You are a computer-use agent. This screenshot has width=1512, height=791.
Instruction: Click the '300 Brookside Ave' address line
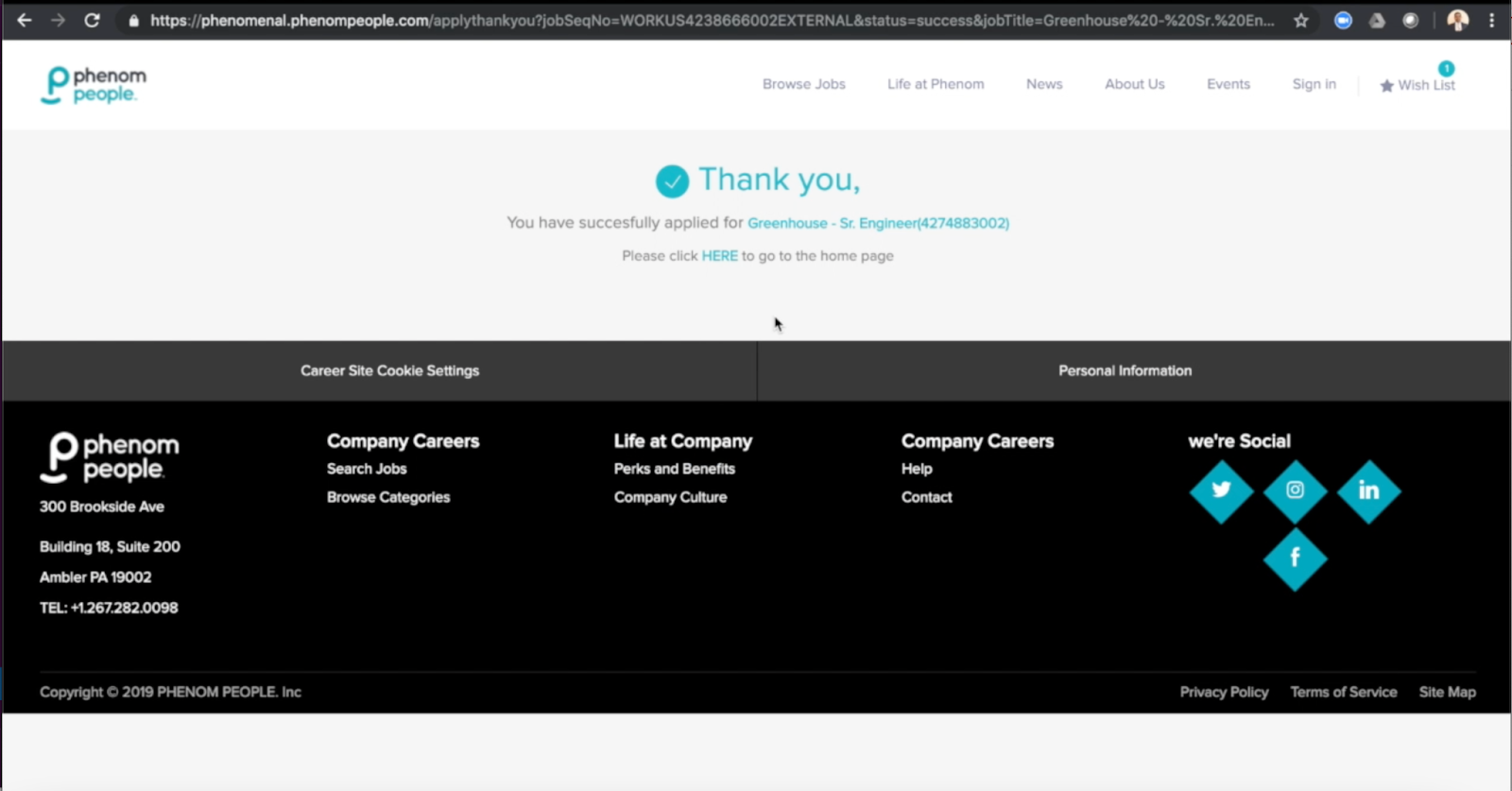102,507
